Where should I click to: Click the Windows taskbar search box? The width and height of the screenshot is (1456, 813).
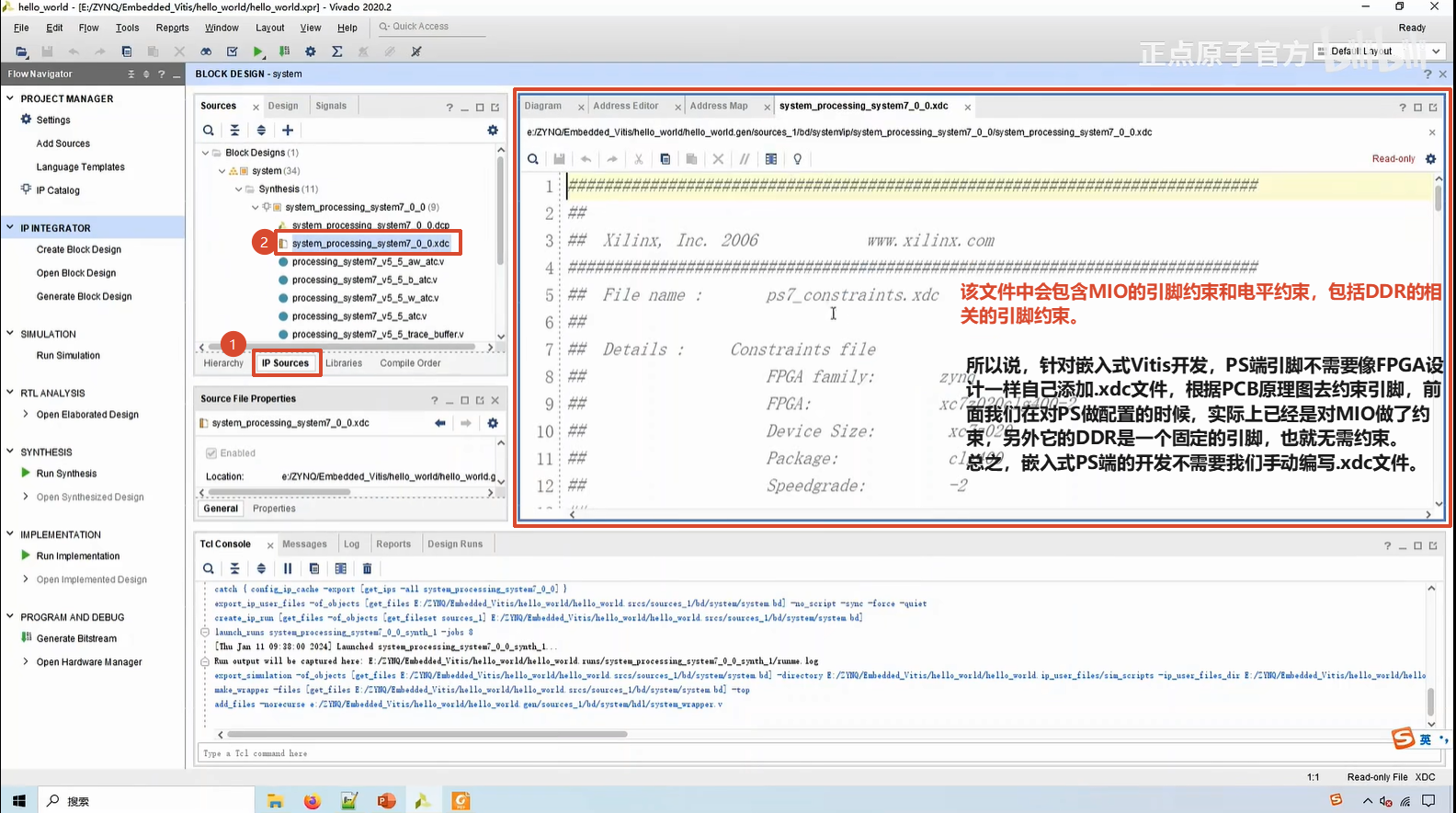147,801
